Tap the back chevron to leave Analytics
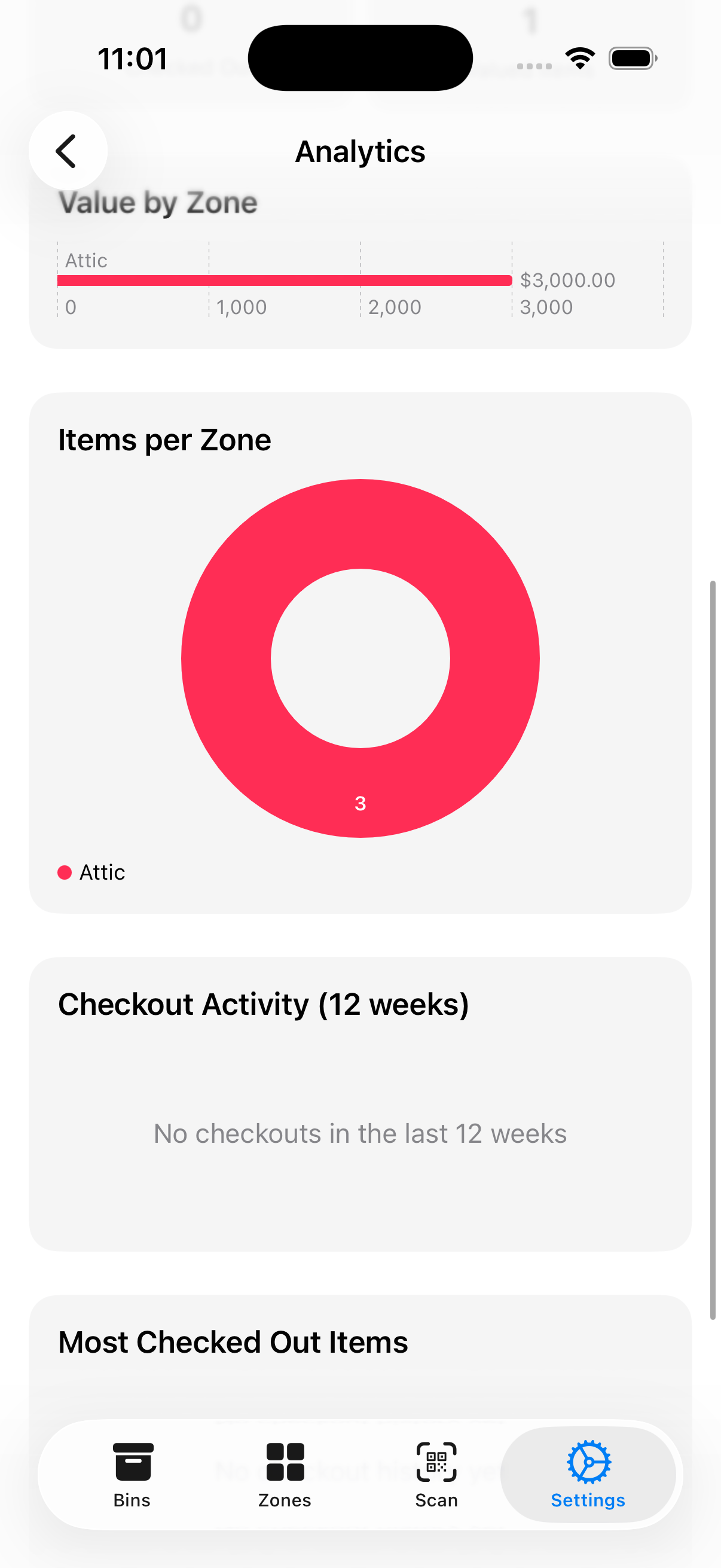This screenshot has width=721, height=1568. [x=67, y=150]
